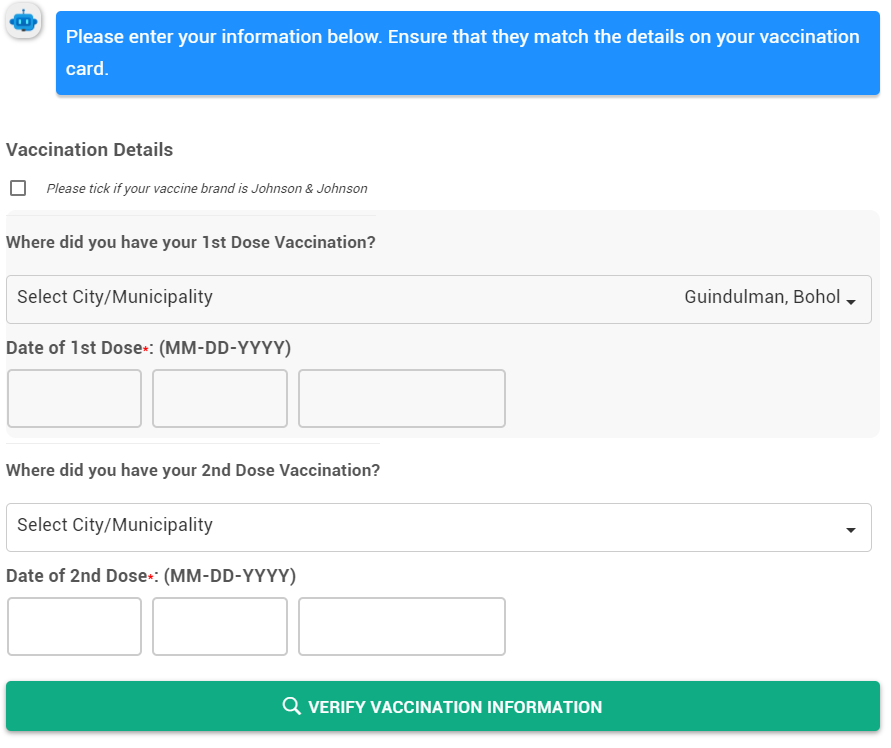Image resolution: width=891 pixels, height=748 pixels.
Task: Click the blue instruction message about vaccination card
Action: click(468, 53)
